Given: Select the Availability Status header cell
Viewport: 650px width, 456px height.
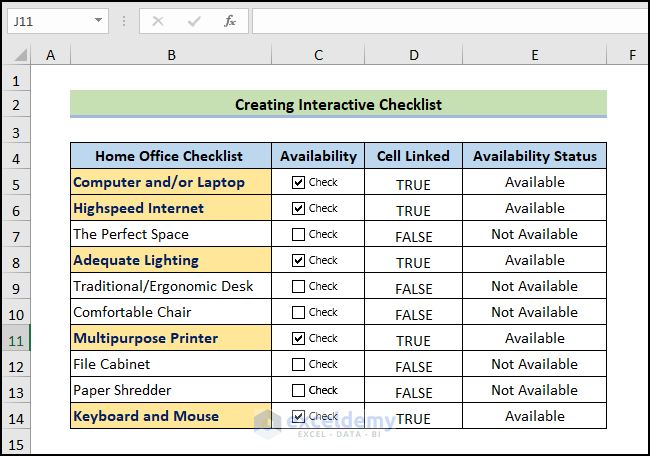Looking at the screenshot, I should [x=535, y=156].
